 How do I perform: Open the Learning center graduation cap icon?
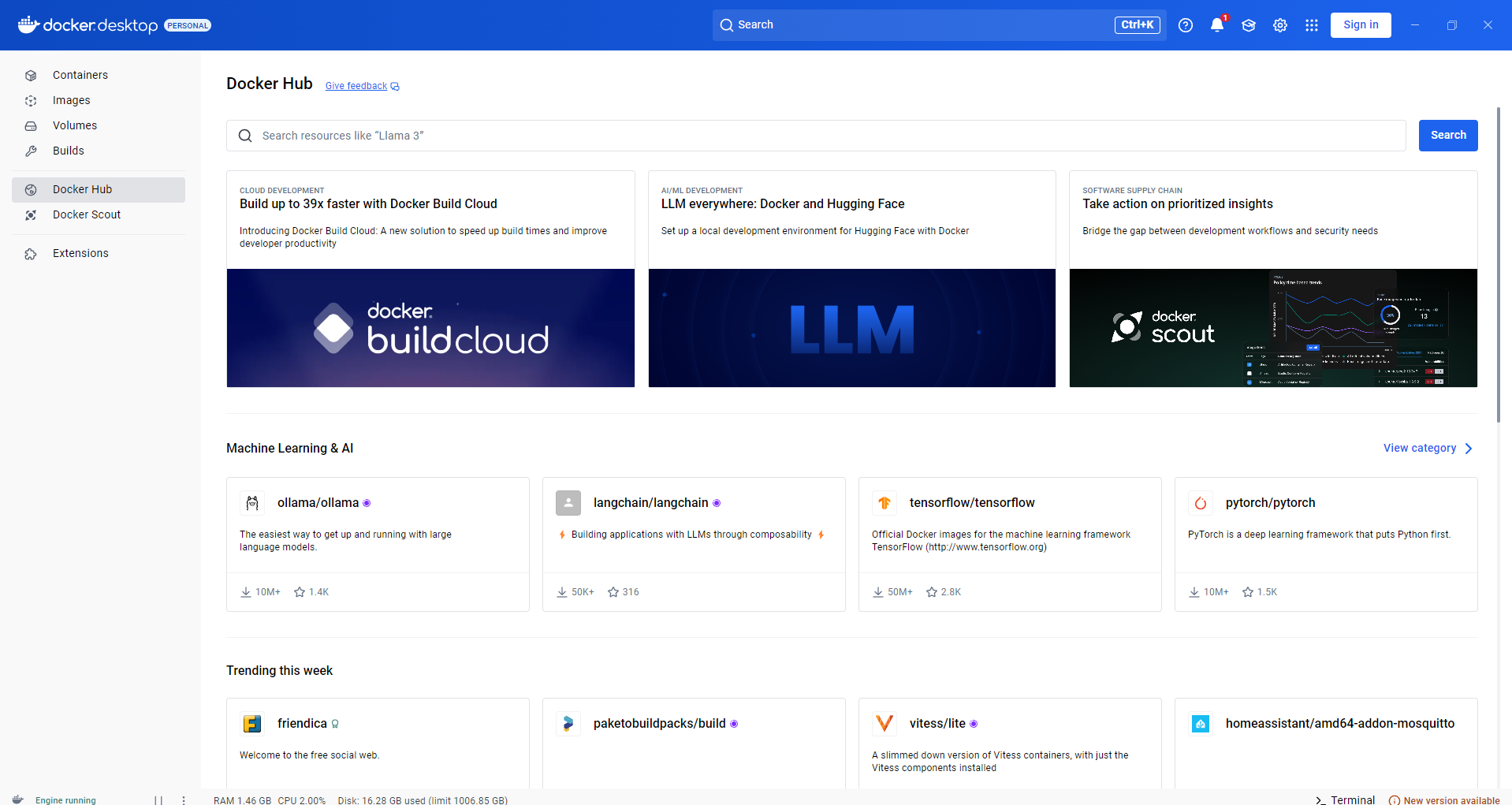1248,25
